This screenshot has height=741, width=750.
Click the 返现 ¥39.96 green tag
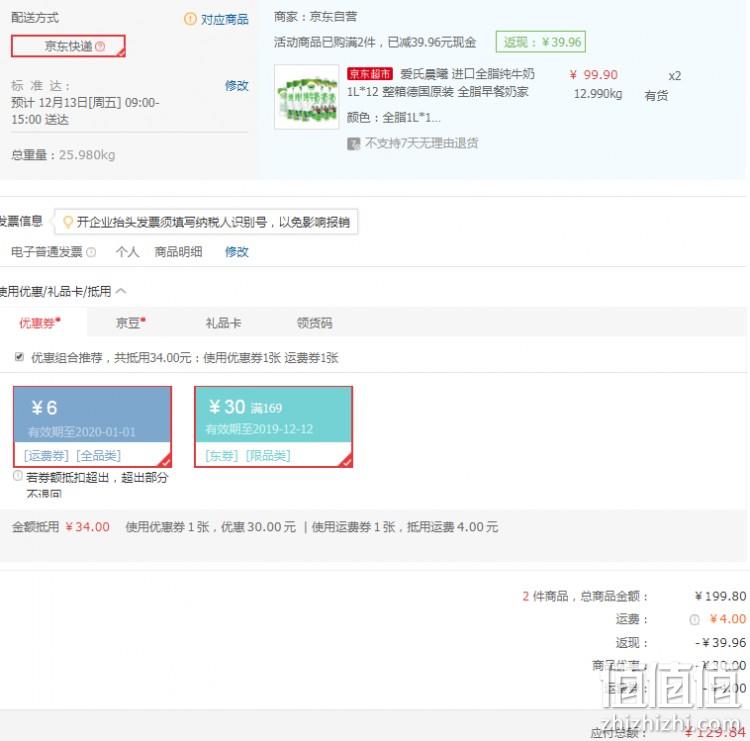point(540,42)
